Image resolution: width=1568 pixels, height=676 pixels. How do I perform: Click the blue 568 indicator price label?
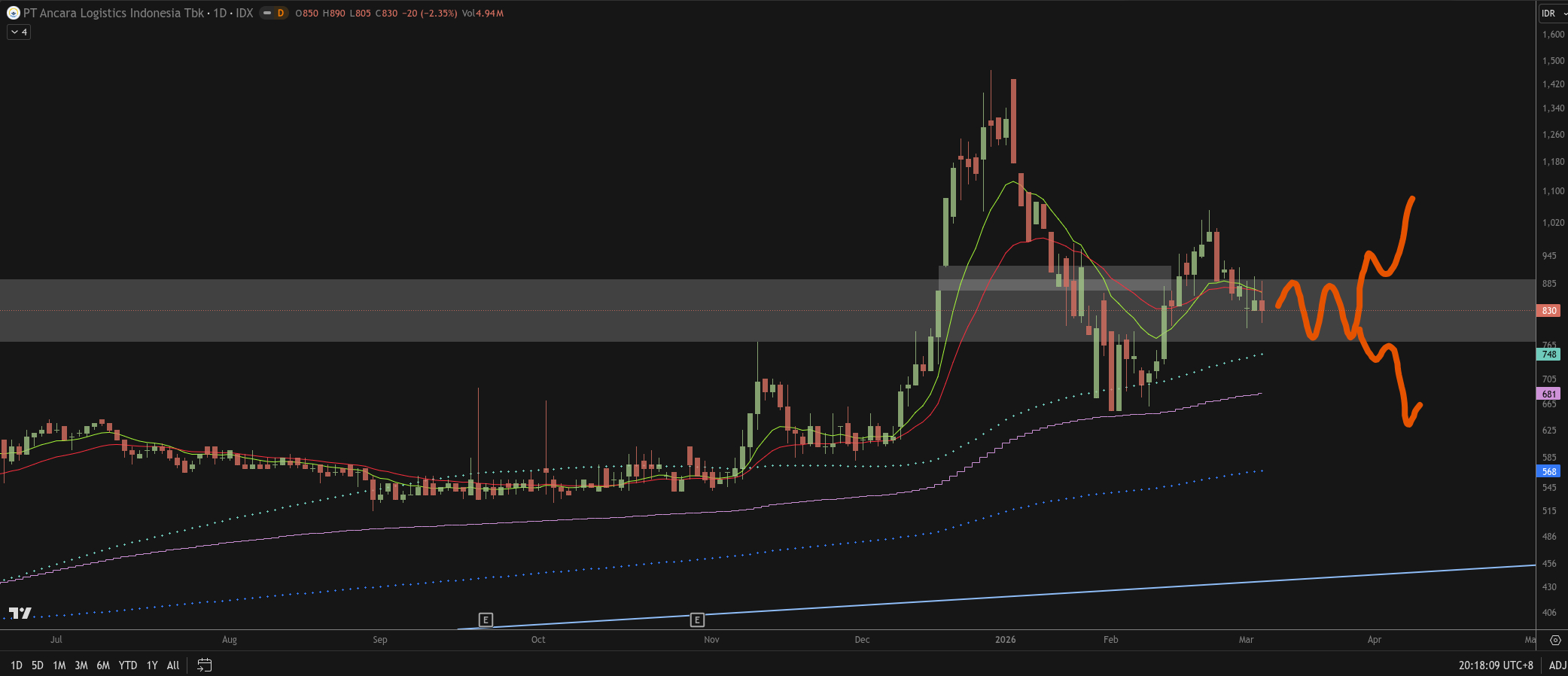click(x=1548, y=471)
